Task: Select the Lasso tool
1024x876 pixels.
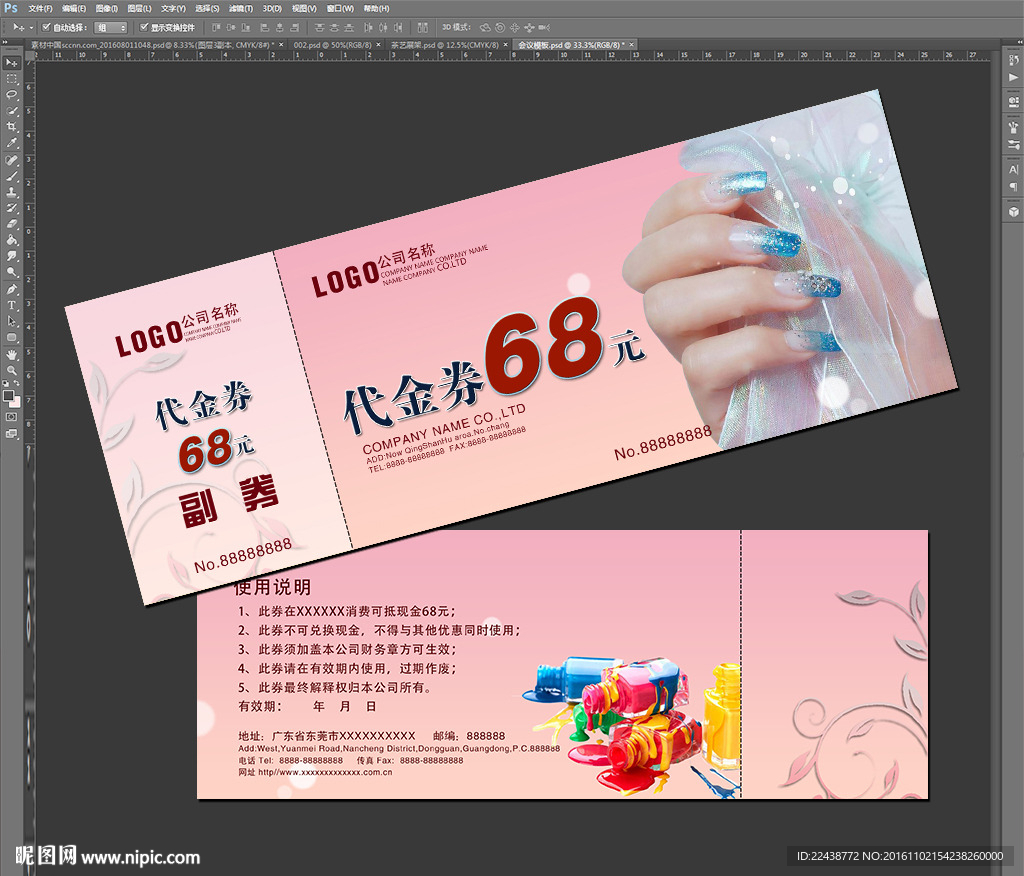Action: tap(12, 95)
